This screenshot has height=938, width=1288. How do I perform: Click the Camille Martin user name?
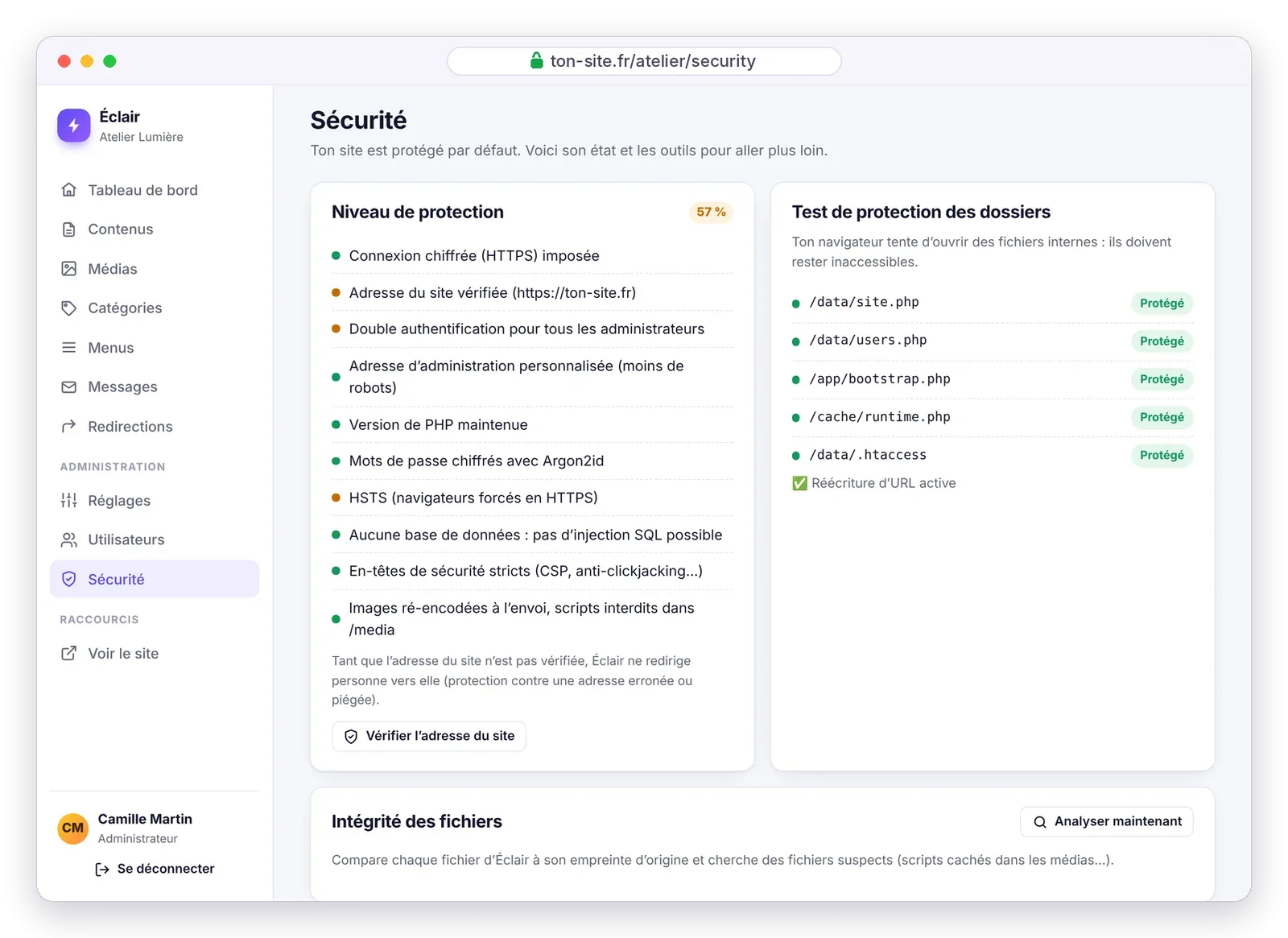(145, 819)
